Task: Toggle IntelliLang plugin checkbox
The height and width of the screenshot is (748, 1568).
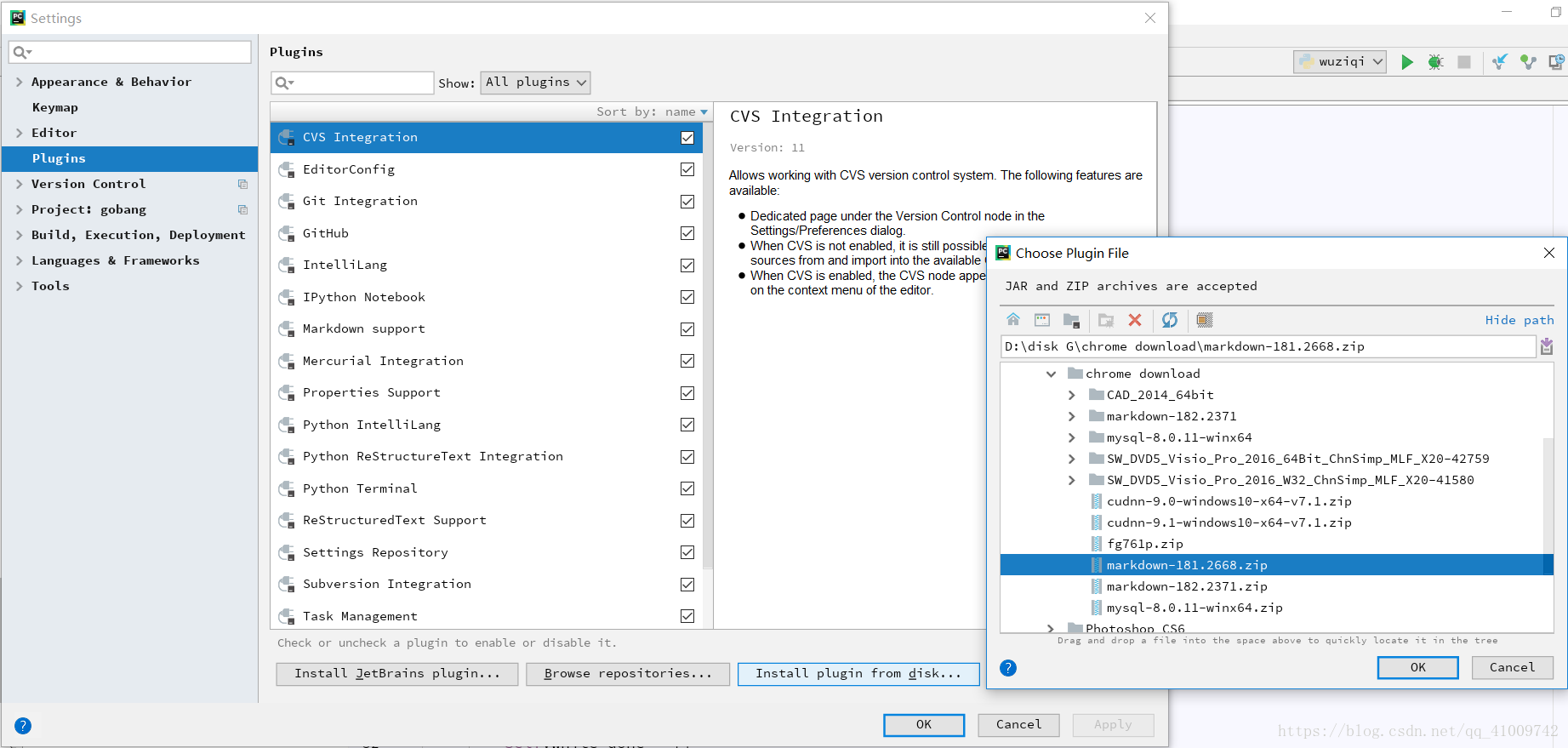Action: [687, 266]
